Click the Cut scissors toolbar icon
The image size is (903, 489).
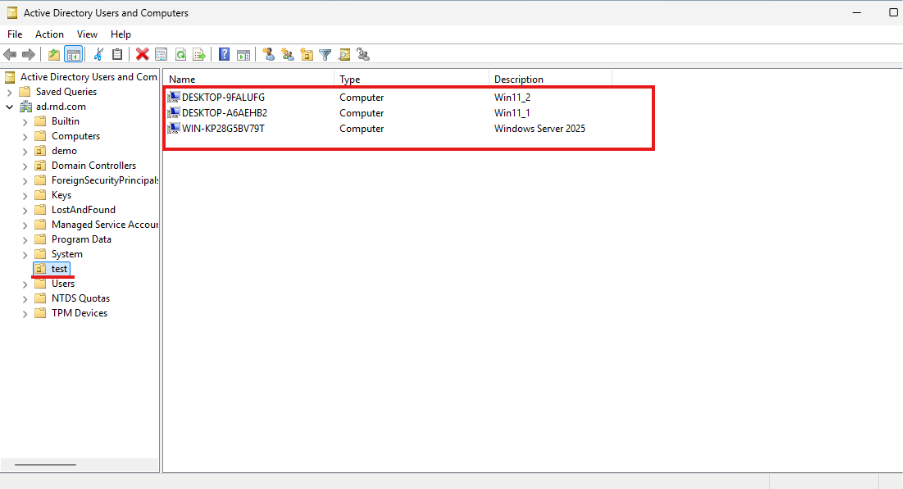[98, 55]
